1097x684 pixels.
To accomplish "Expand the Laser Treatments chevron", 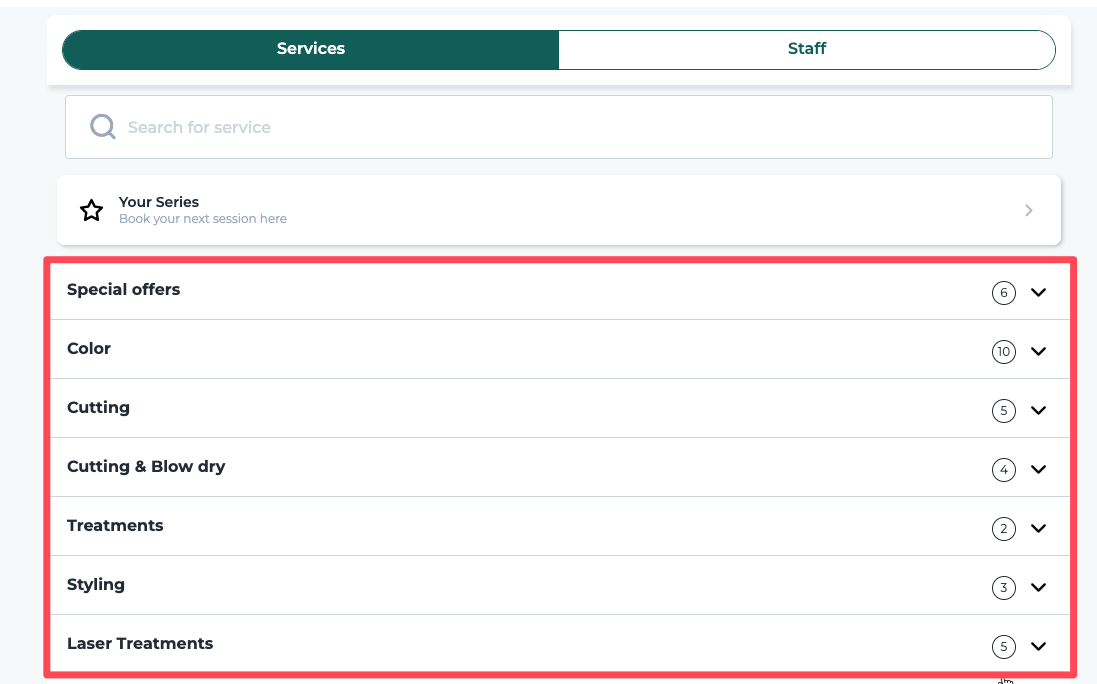I will click(x=1038, y=646).
